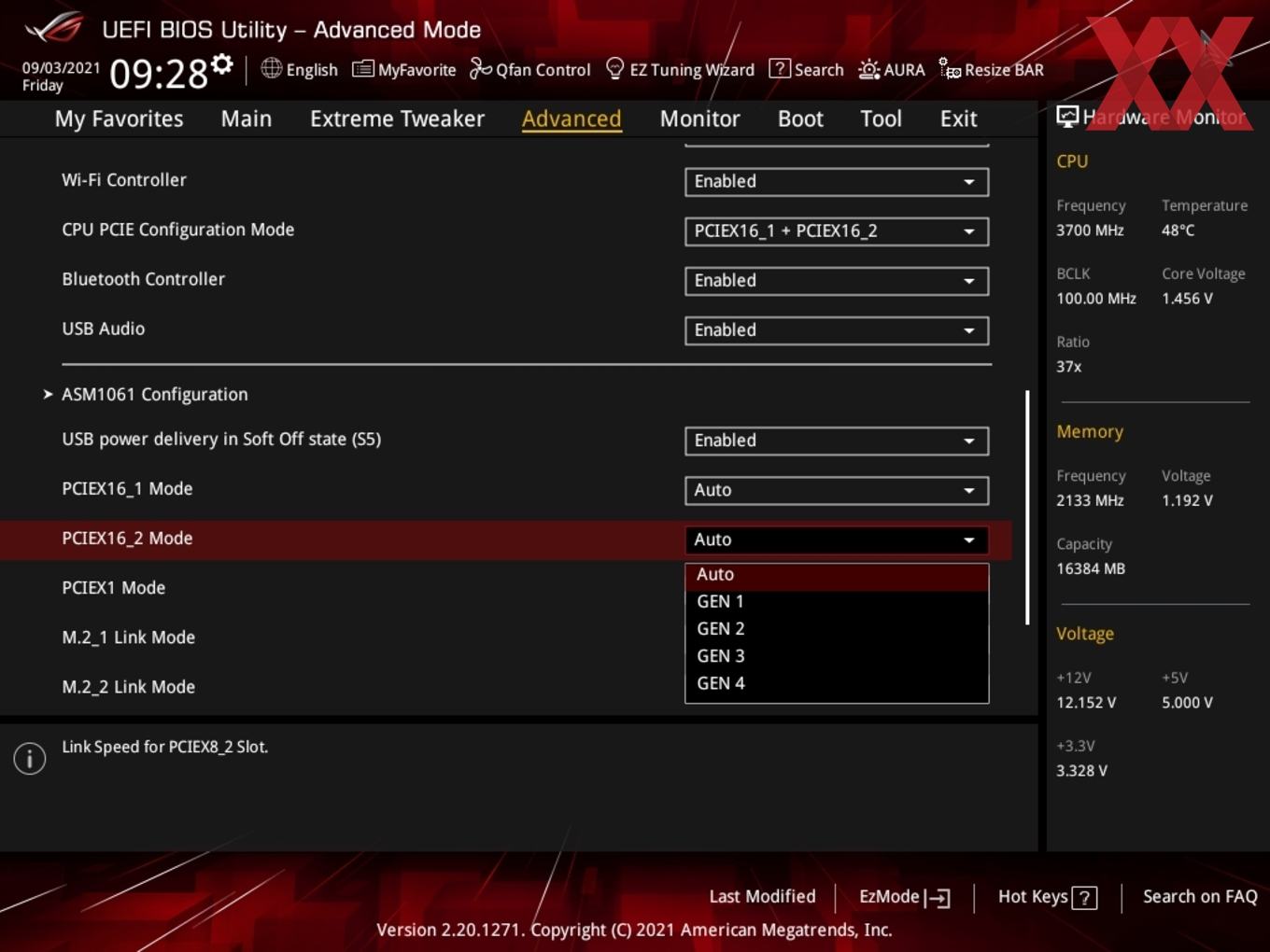Select GEN 1 option
This screenshot has height=952, width=1270.
point(837,602)
